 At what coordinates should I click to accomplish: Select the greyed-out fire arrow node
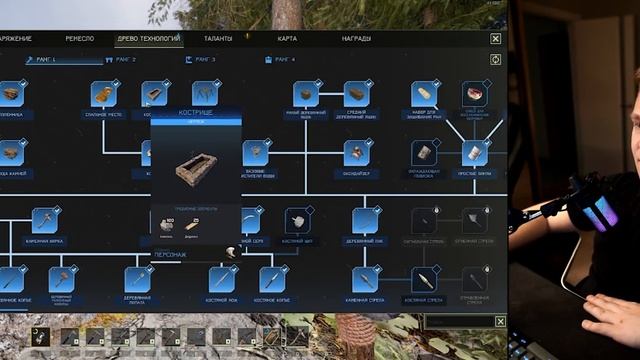point(424,220)
